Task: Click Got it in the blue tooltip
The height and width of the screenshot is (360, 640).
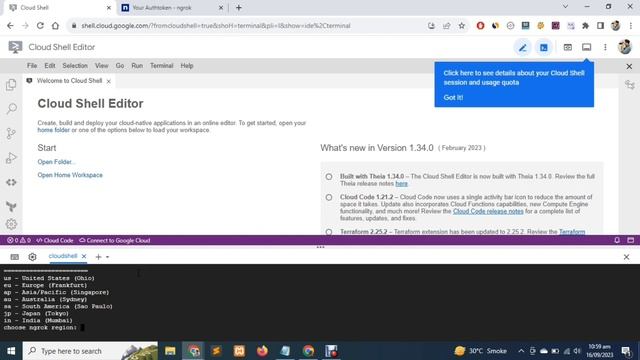Action: [453, 98]
